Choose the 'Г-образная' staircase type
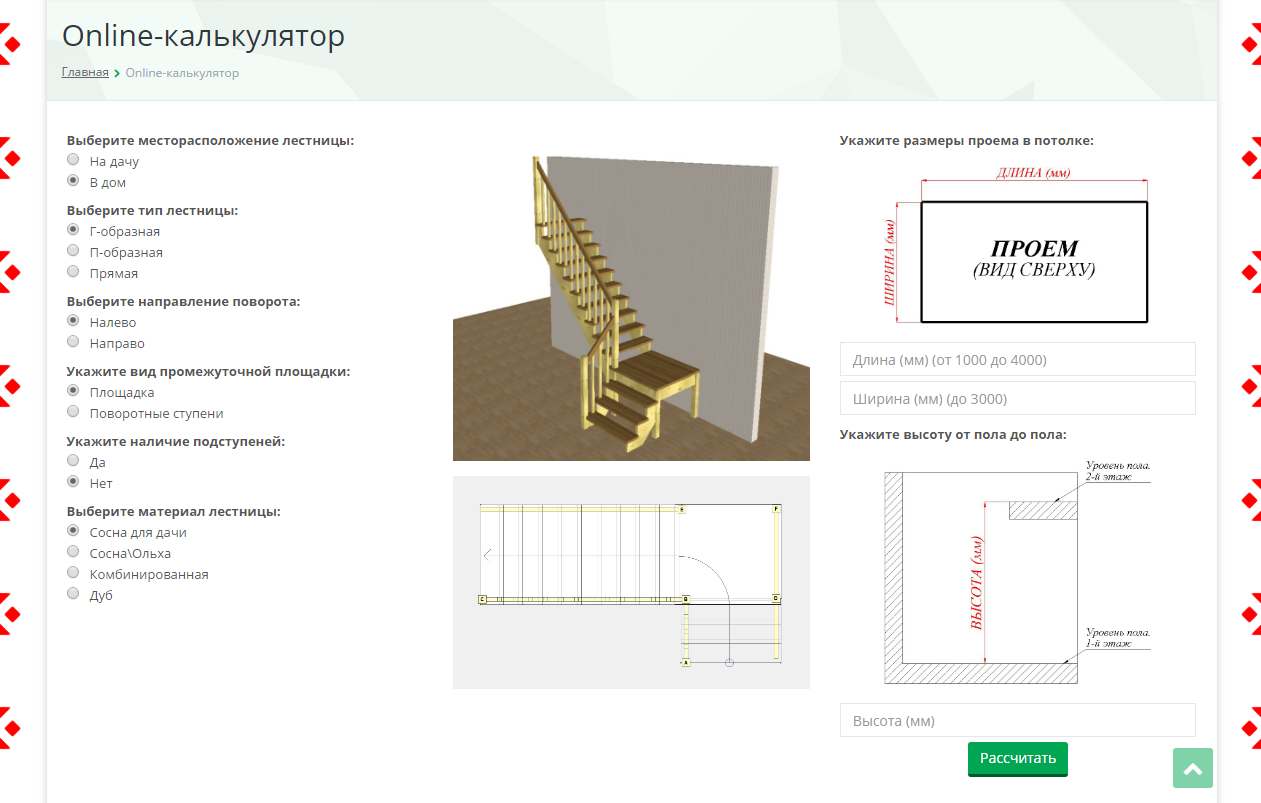Screen dimensions: 1261x803 click(73, 230)
